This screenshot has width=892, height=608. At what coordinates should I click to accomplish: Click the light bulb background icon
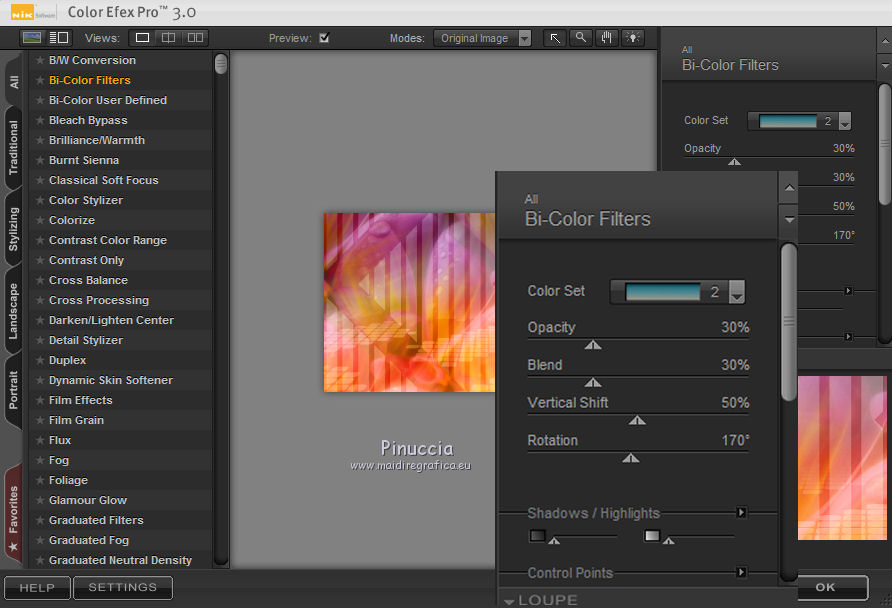click(x=632, y=38)
